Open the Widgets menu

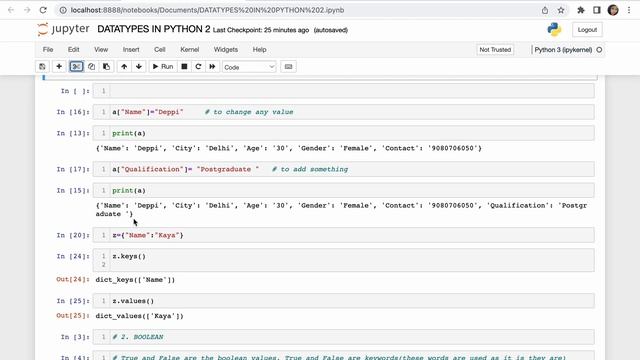click(226, 49)
